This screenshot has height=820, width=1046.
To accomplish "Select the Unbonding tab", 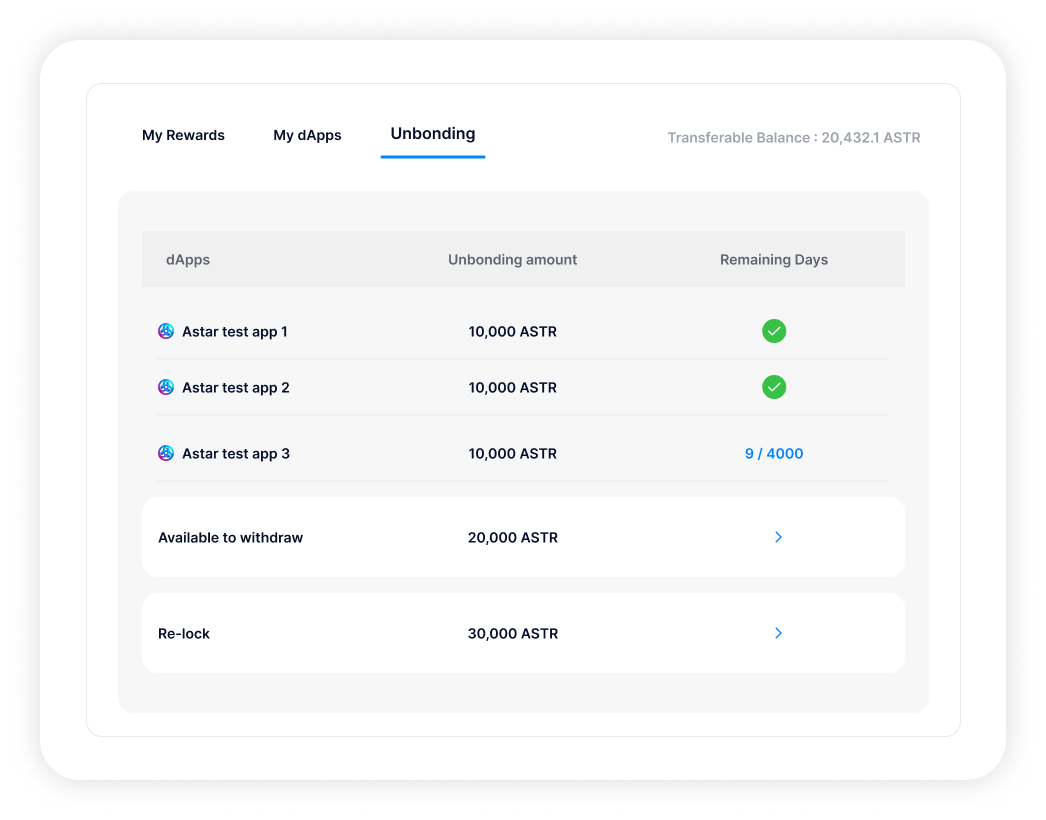I will [432, 134].
